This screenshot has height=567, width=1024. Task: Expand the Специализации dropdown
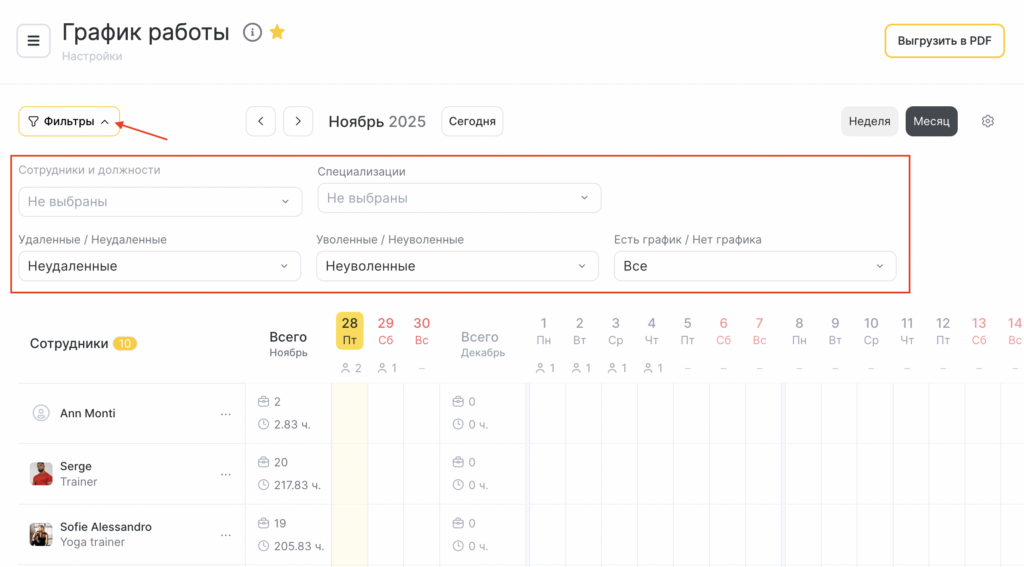(x=459, y=198)
